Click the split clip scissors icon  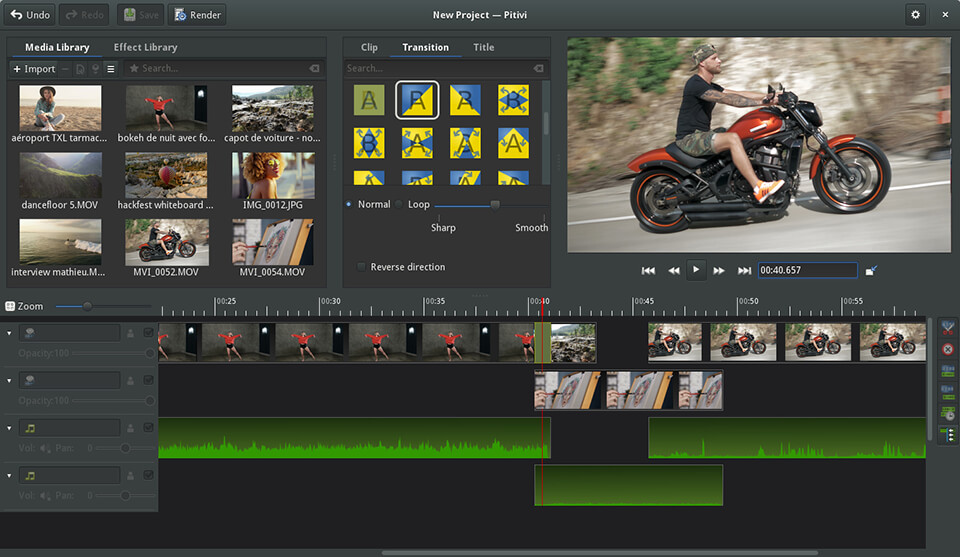[x=947, y=327]
